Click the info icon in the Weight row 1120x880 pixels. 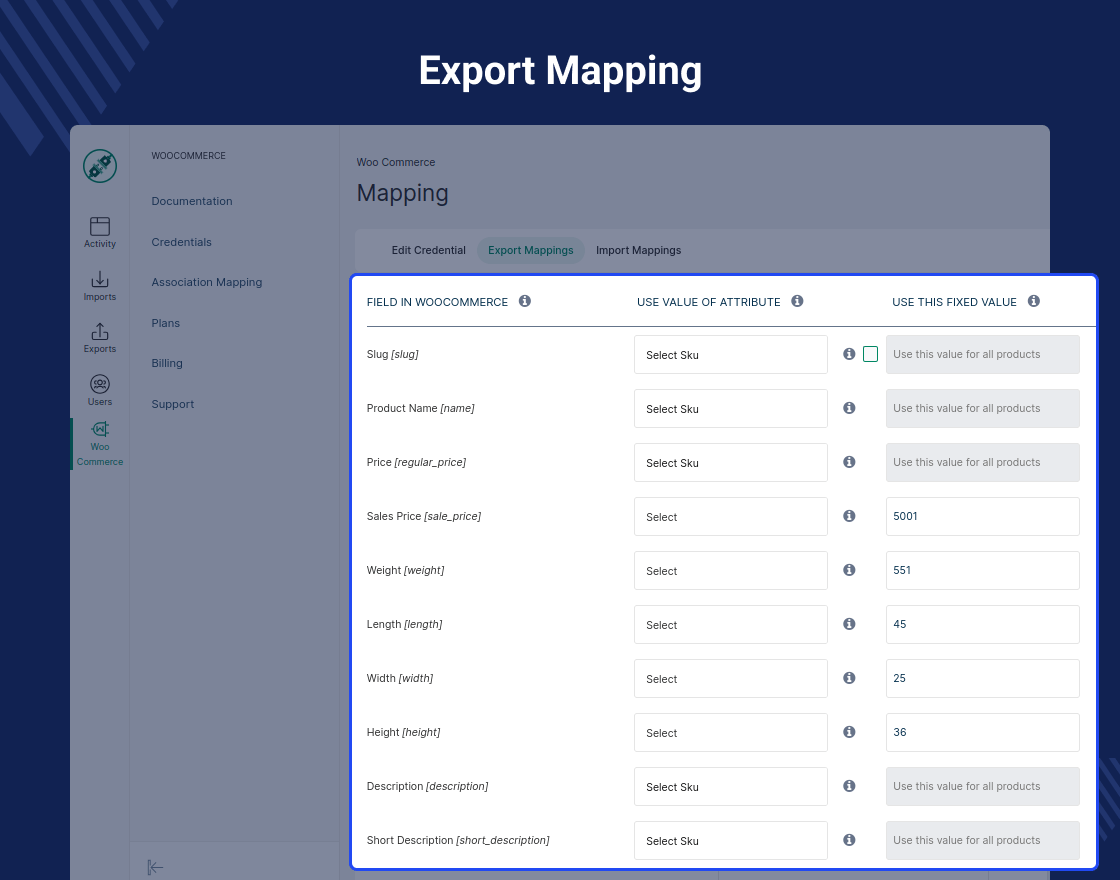pos(849,570)
